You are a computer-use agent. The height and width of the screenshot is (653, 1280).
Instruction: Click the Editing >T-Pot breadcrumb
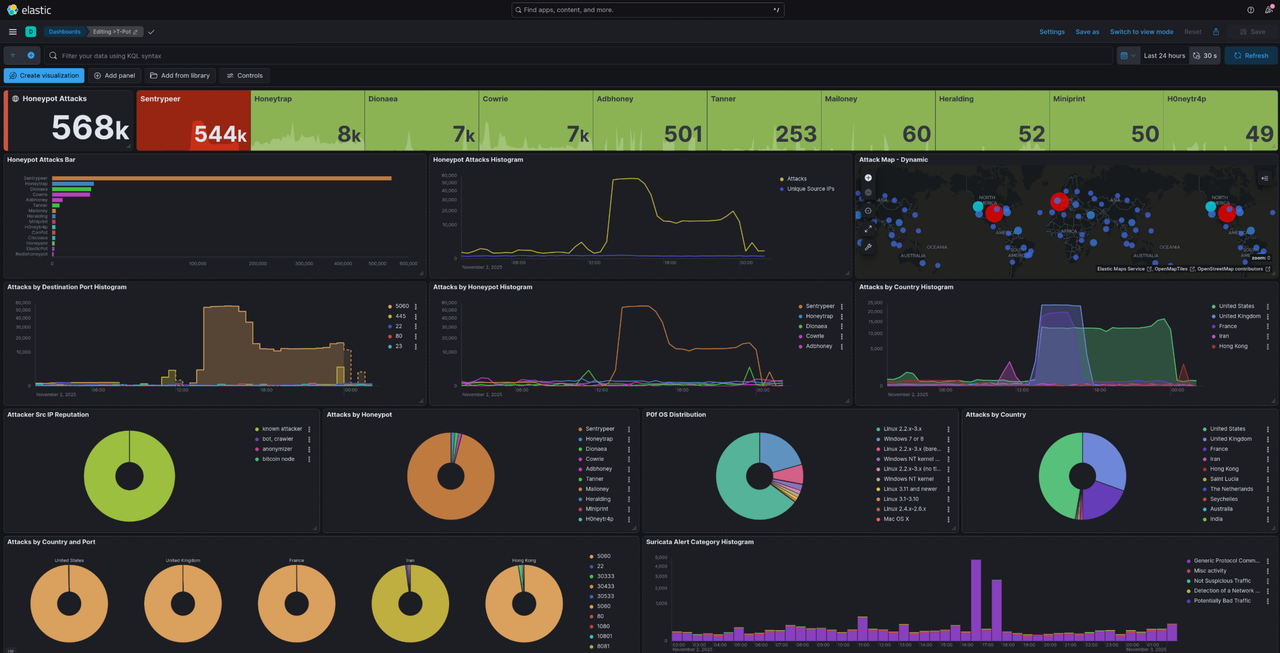coord(114,32)
